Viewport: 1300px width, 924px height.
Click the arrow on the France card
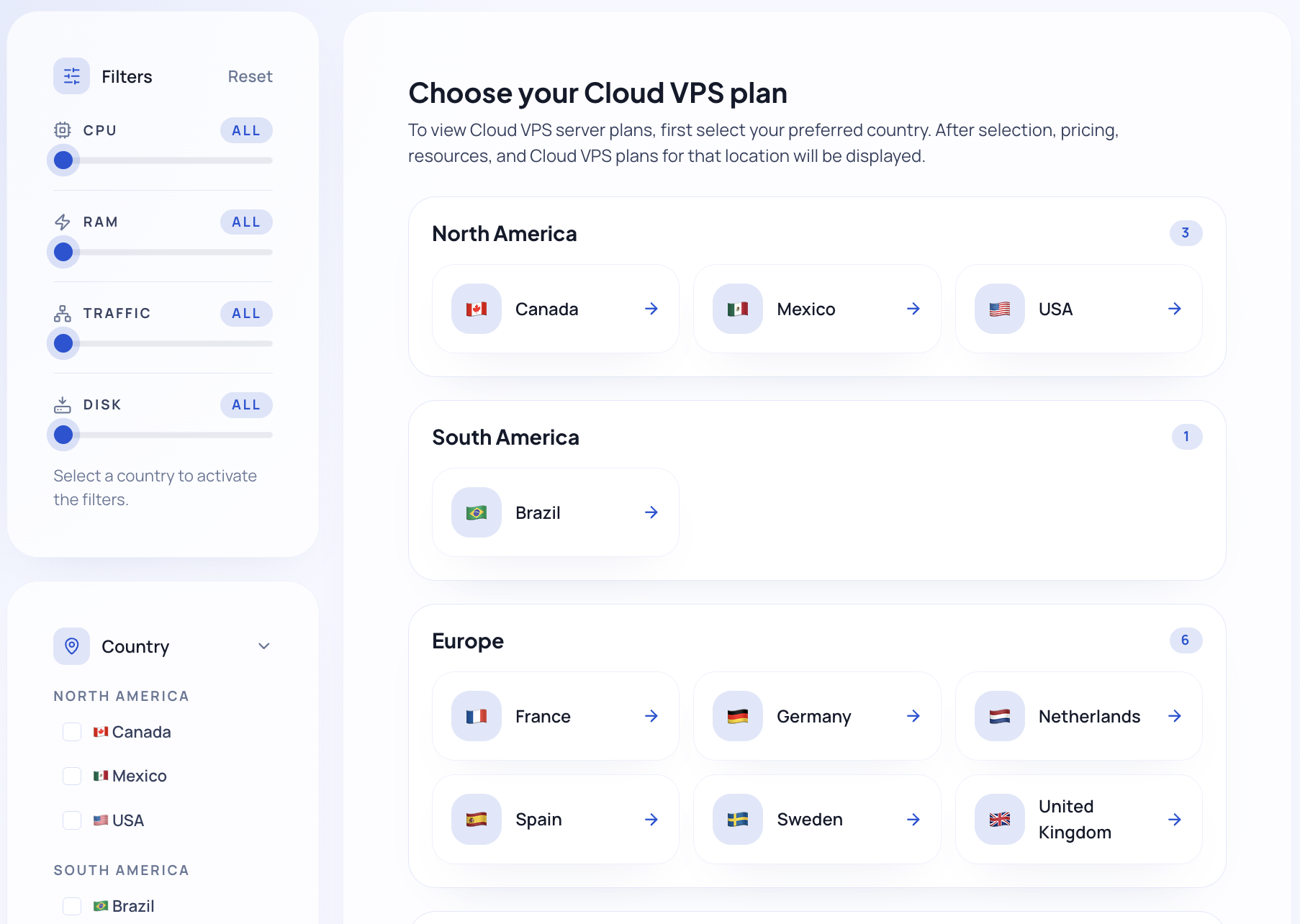pos(651,716)
